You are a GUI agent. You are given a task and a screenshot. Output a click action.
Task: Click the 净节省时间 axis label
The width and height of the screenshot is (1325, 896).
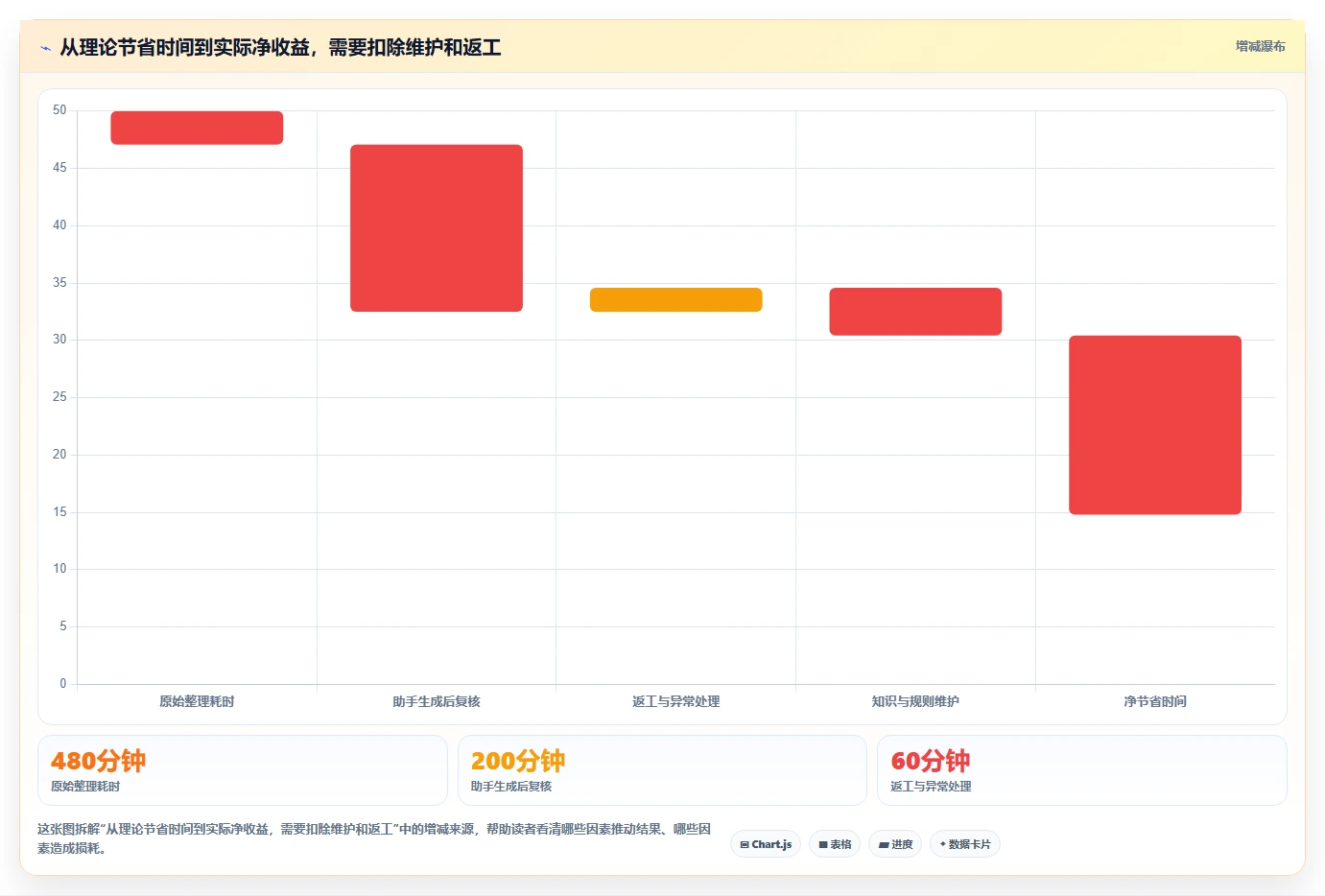(x=1155, y=701)
